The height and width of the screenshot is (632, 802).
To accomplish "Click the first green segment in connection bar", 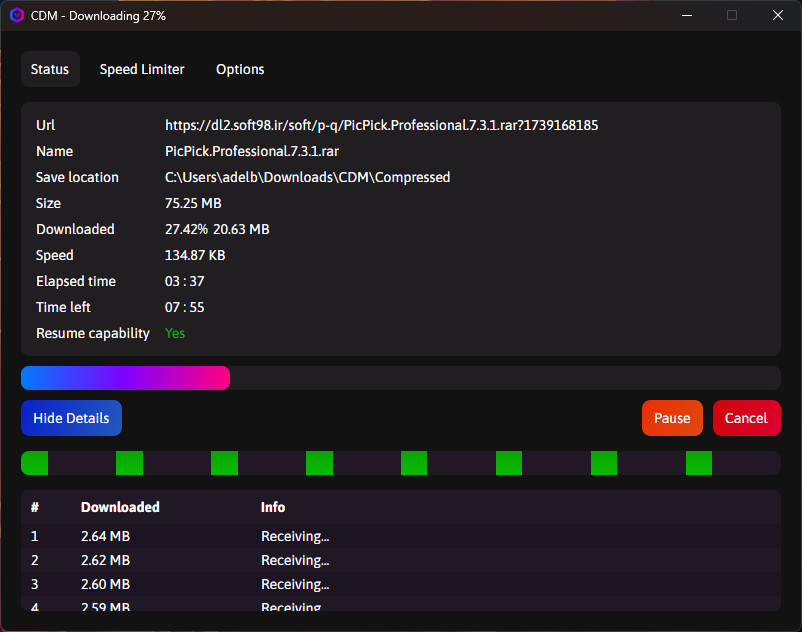I will [35, 463].
